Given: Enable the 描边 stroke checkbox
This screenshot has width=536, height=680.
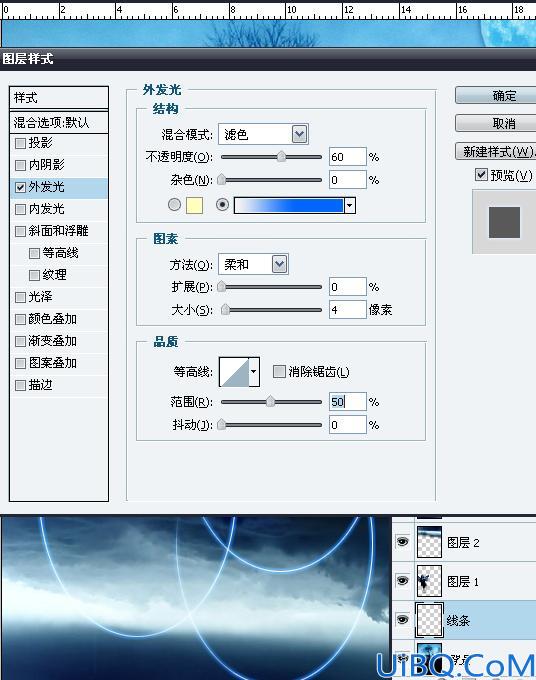Looking at the screenshot, I should pos(20,385).
